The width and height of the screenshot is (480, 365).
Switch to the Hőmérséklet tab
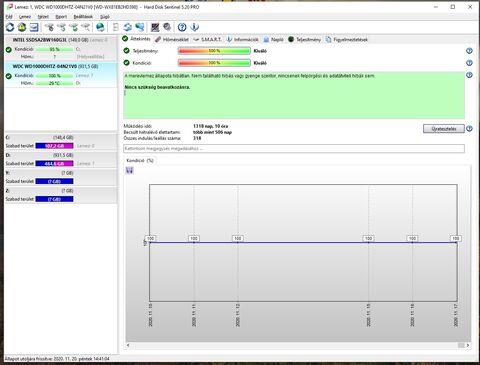pos(172,39)
